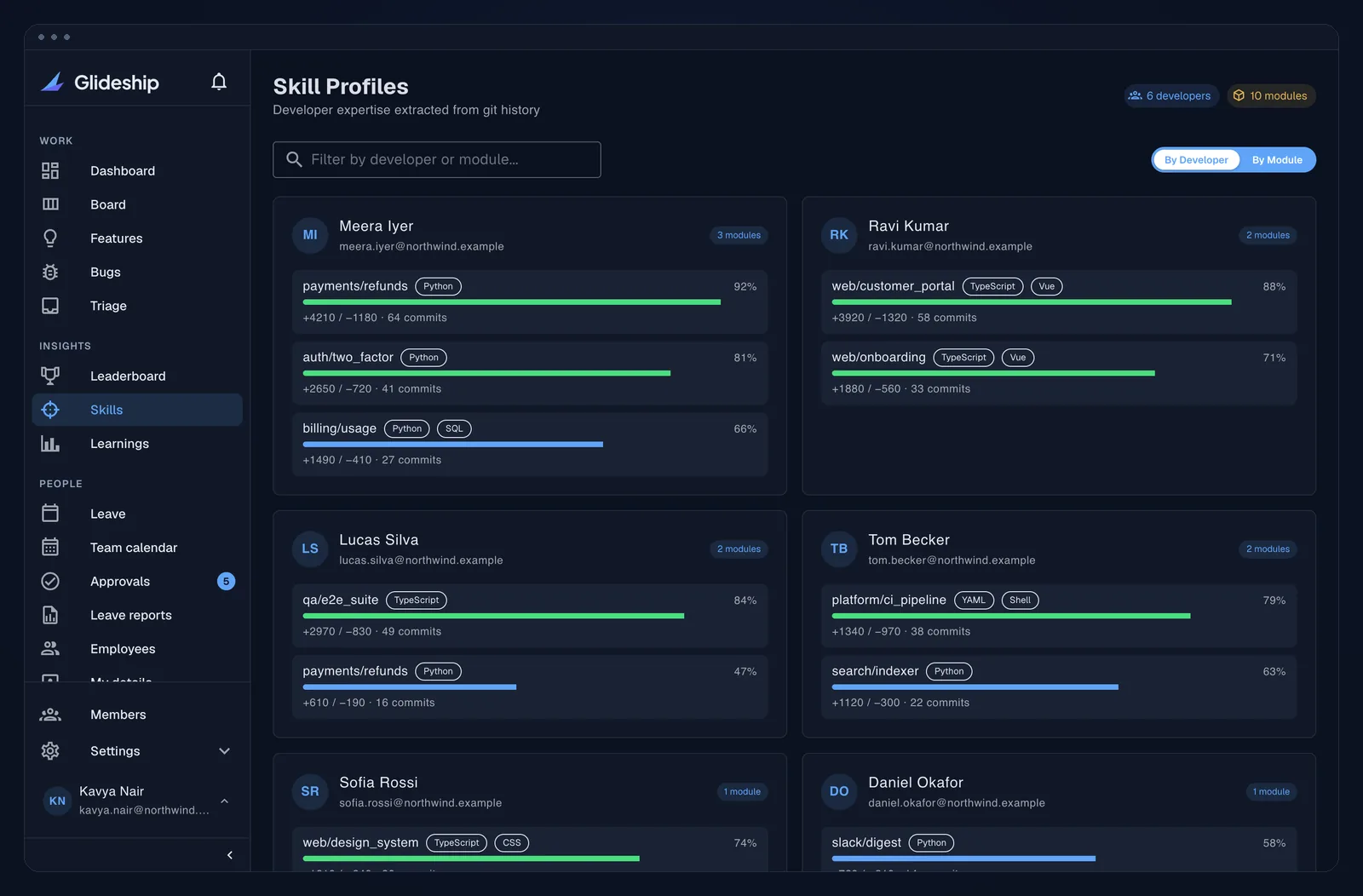Expand the Settings menu chevron
The image size is (1363, 896).
225,751
